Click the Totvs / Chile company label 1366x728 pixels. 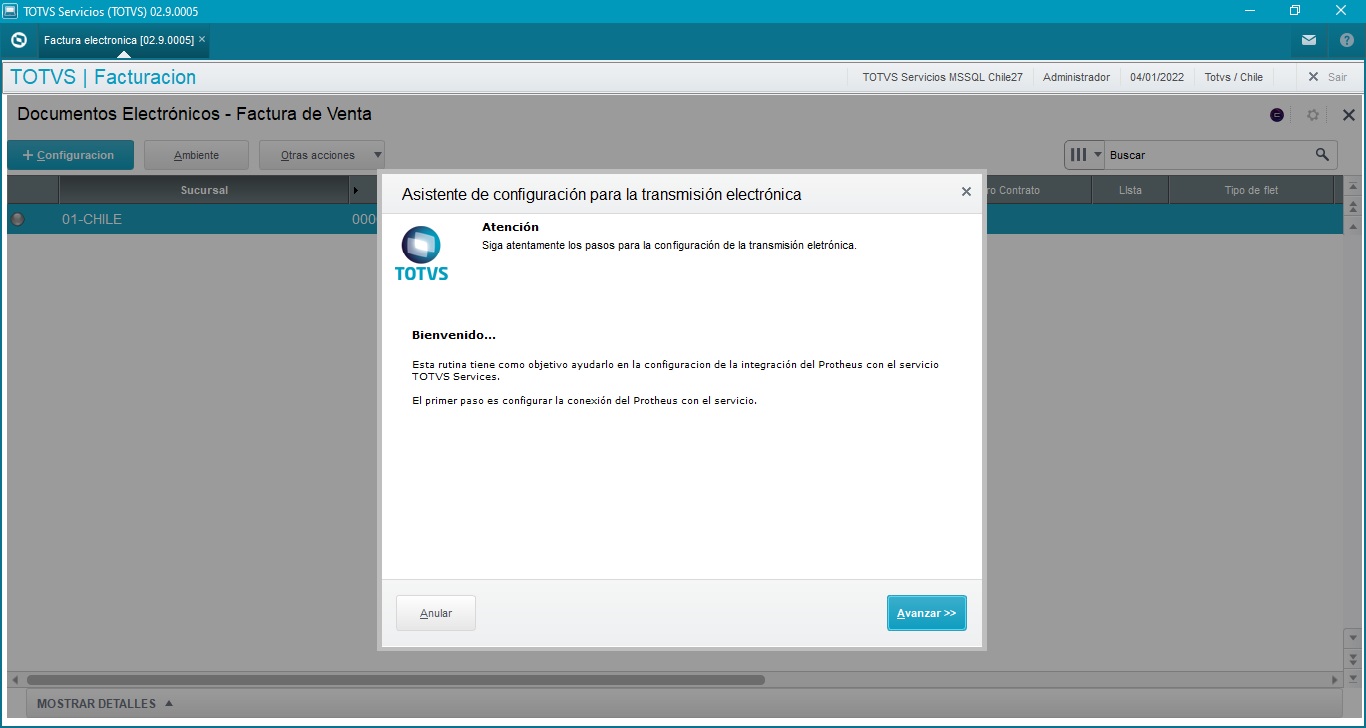tap(1233, 77)
